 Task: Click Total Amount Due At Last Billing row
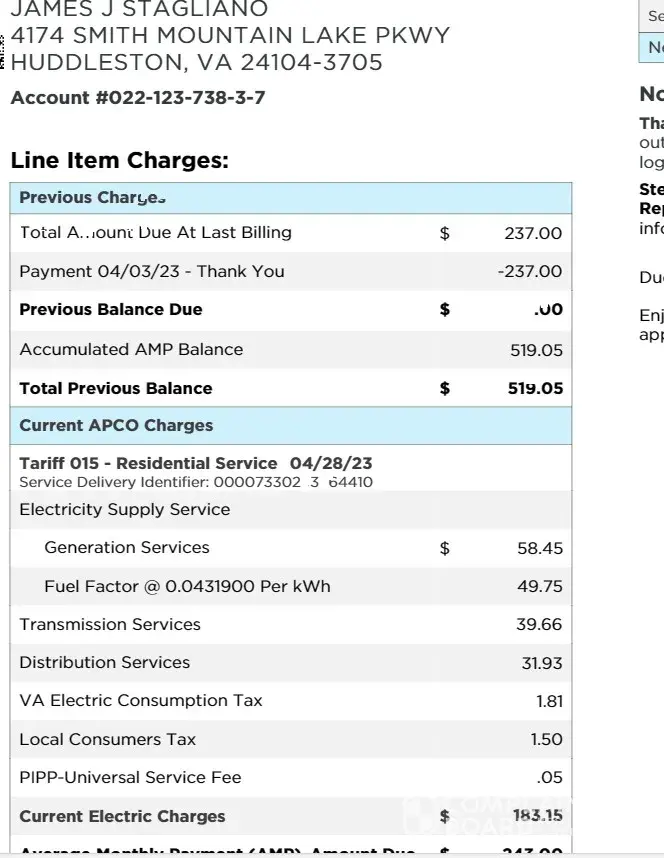[156, 233]
